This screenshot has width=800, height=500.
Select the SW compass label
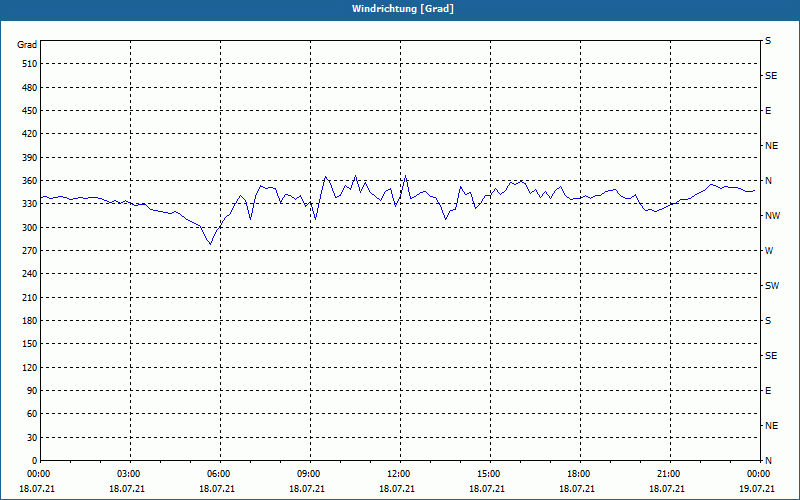(772, 286)
